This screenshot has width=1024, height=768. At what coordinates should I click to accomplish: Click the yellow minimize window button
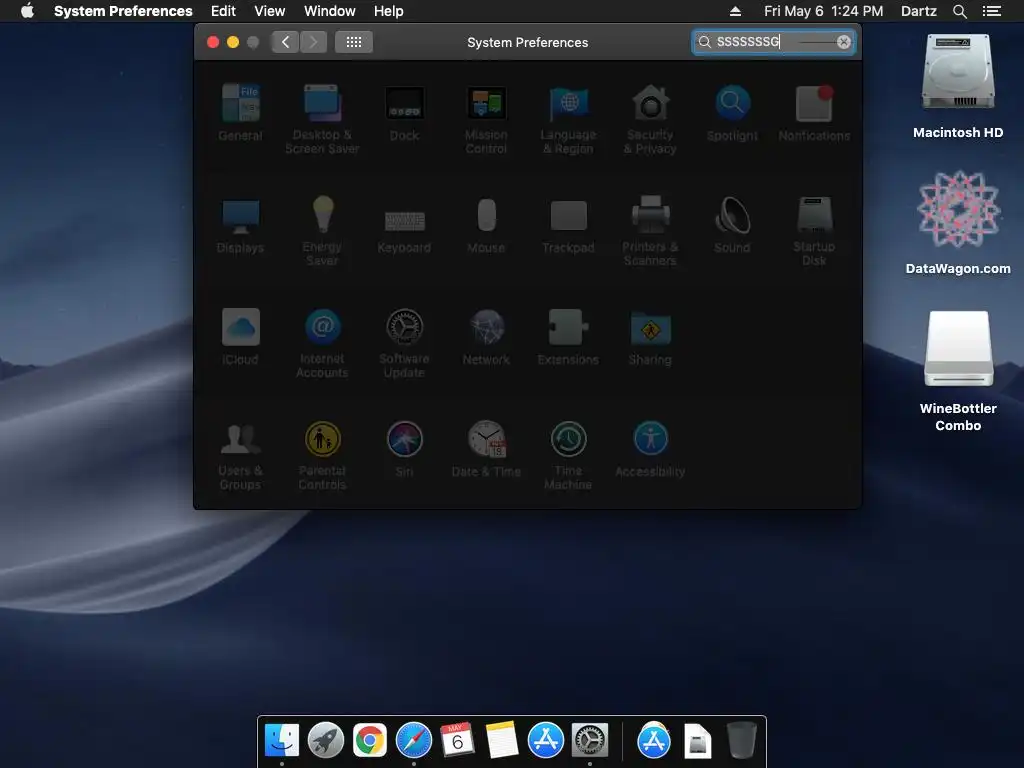point(232,42)
